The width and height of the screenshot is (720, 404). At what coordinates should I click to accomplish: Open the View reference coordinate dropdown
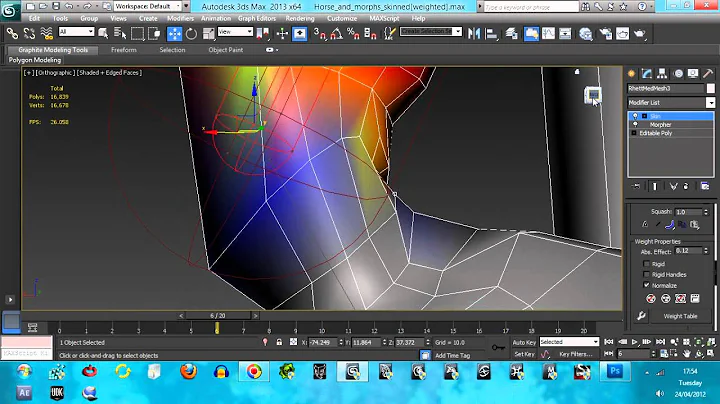pyautogui.click(x=235, y=32)
